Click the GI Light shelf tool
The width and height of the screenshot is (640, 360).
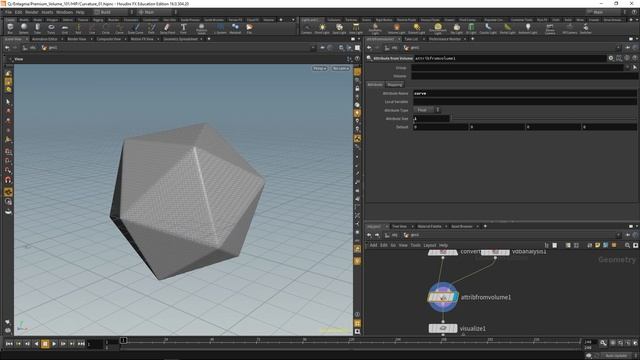471,29
